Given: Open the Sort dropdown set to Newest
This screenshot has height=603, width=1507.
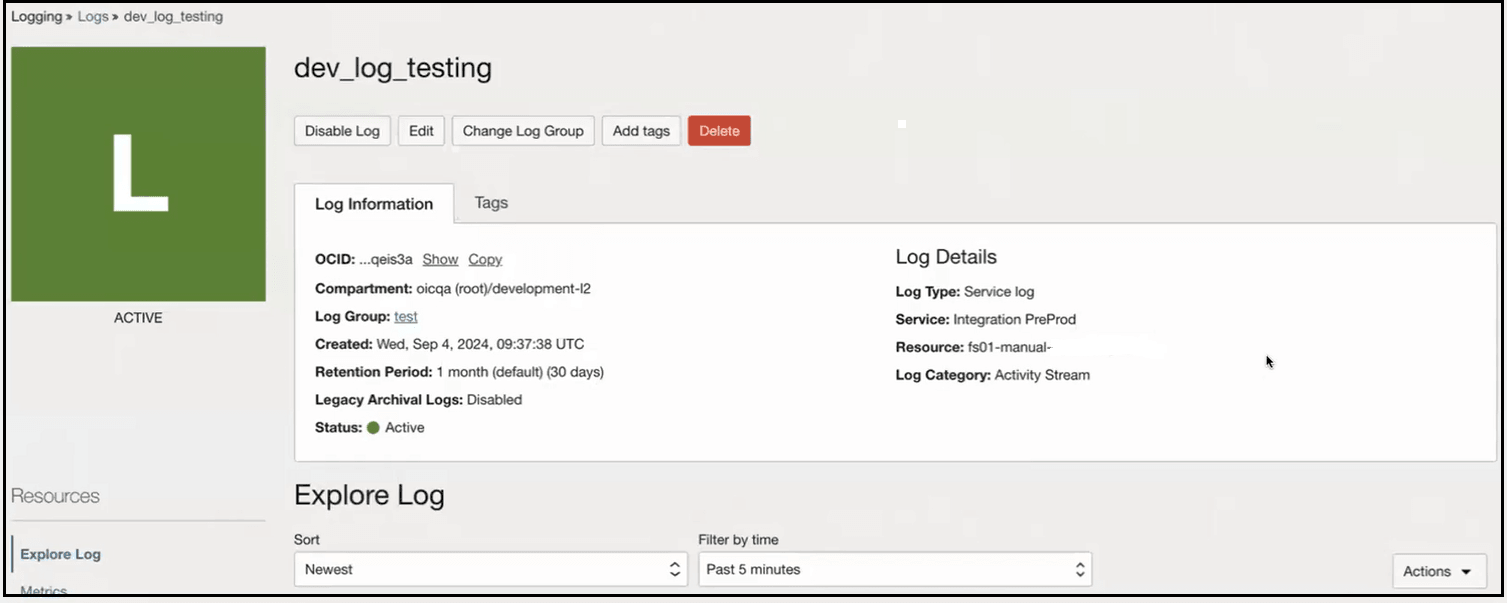Looking at the screenshot, I should pyautogui.click(x=490, y=569).
